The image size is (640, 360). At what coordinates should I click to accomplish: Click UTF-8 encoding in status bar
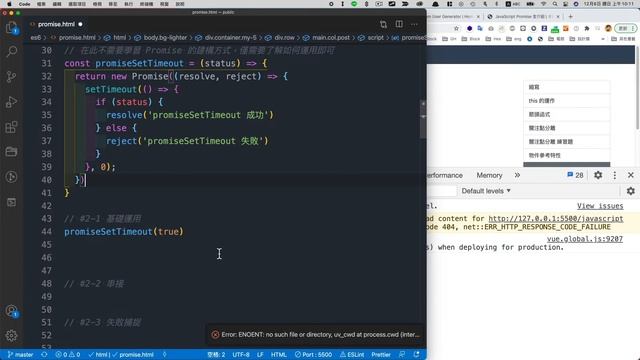241,355
